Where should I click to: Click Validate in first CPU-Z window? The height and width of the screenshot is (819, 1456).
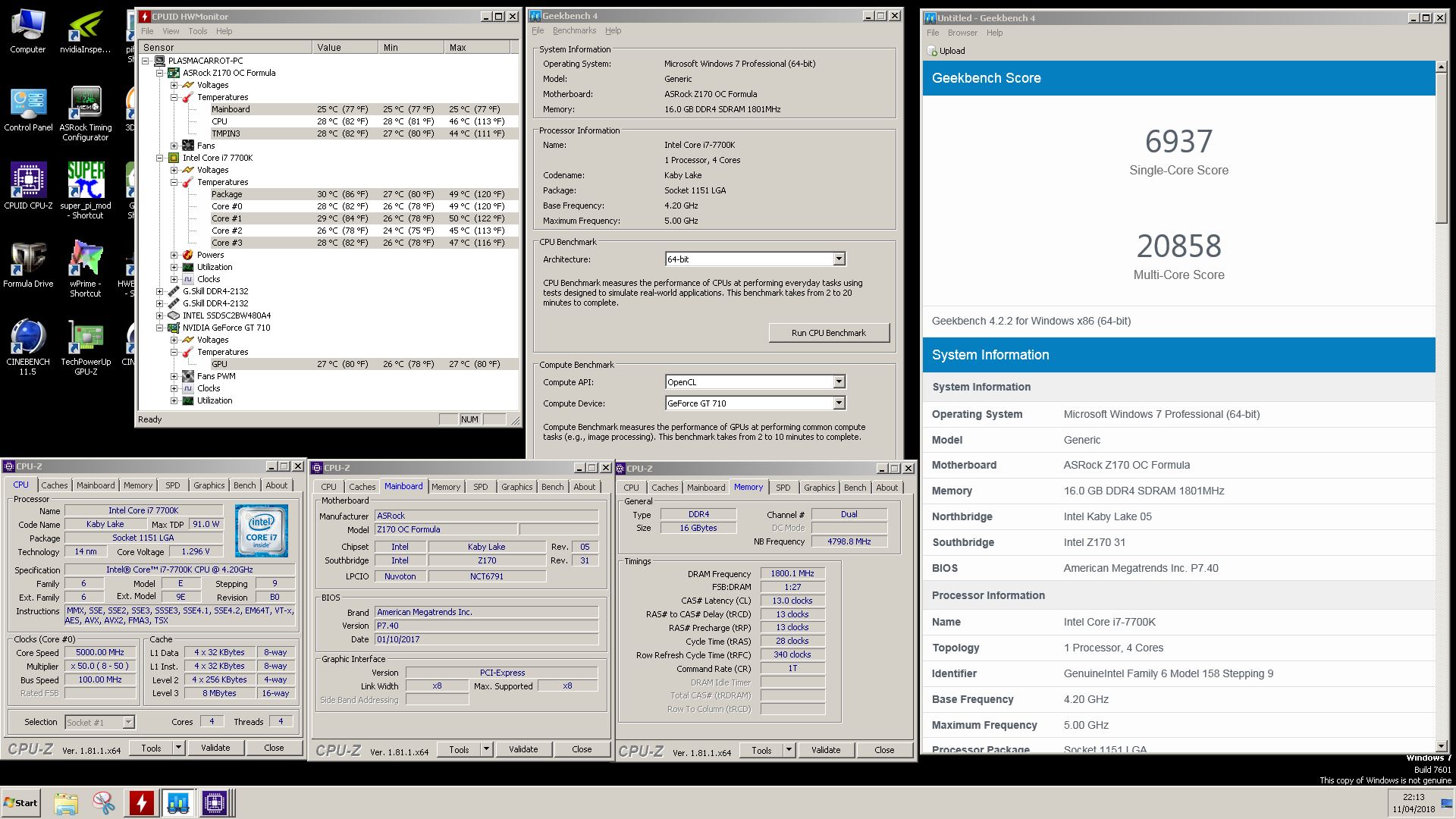(x=215, y=748)
